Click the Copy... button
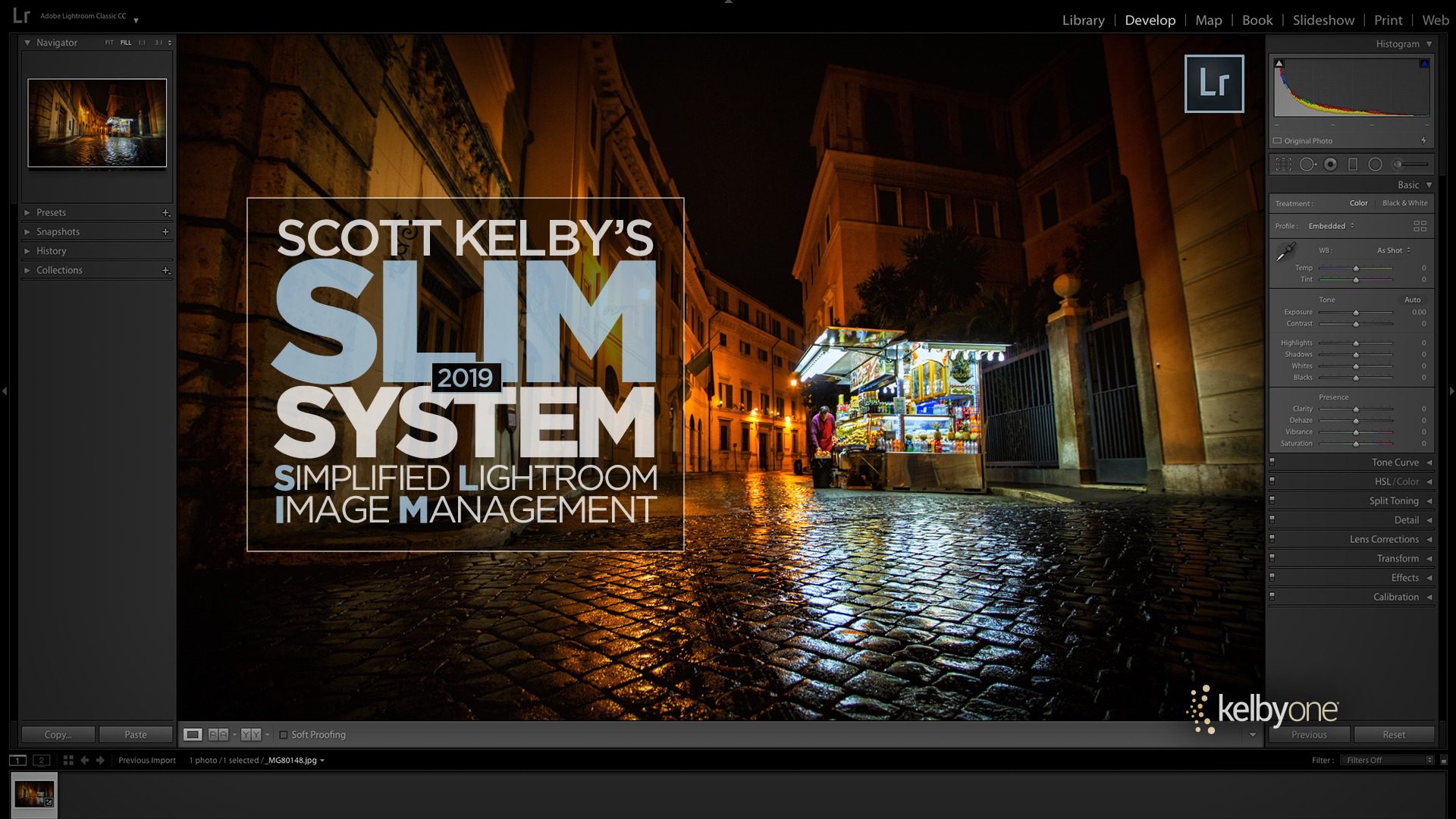The height and width of the screenshot is (819, 1456). (x=58, y=735)
